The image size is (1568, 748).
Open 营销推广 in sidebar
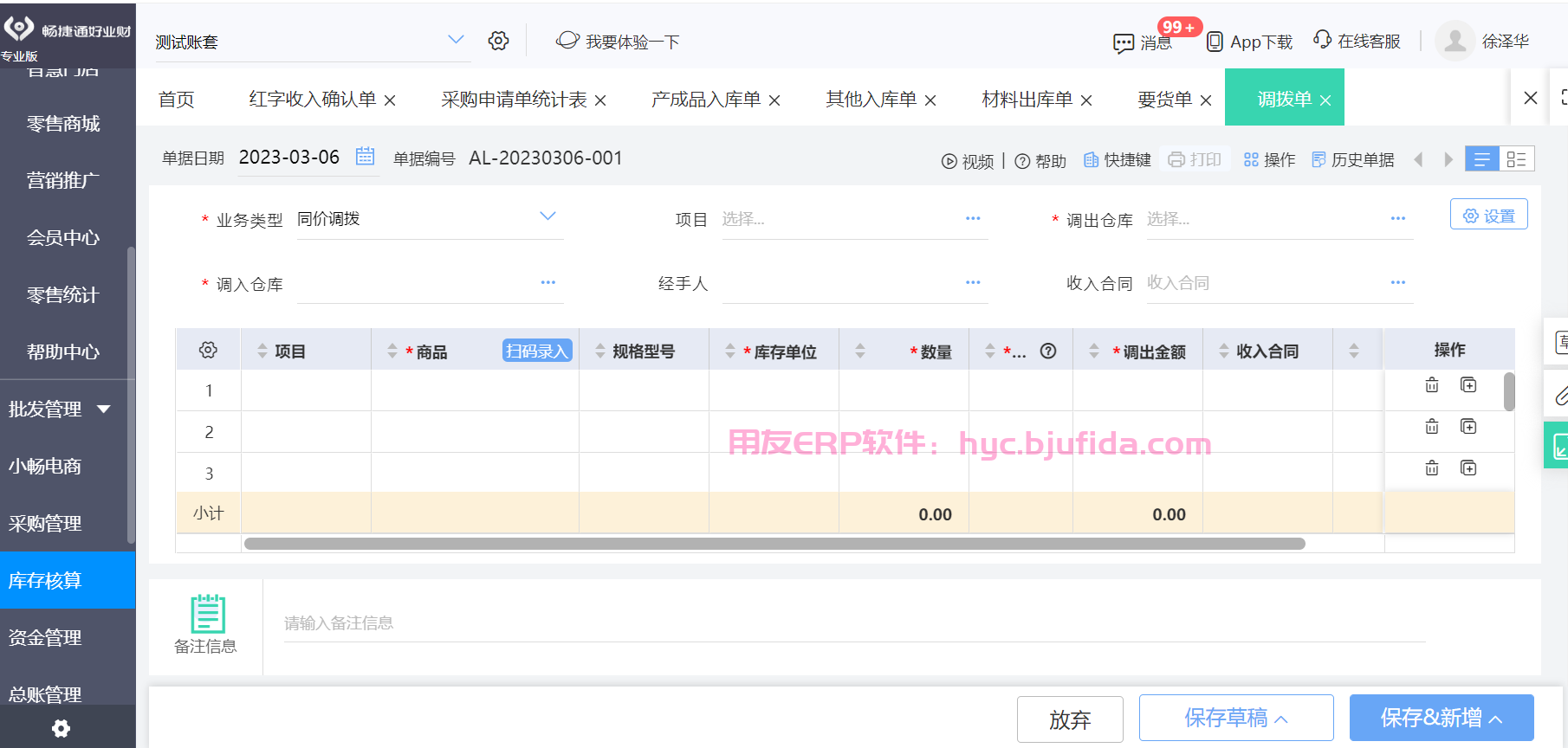coord(64,180)
